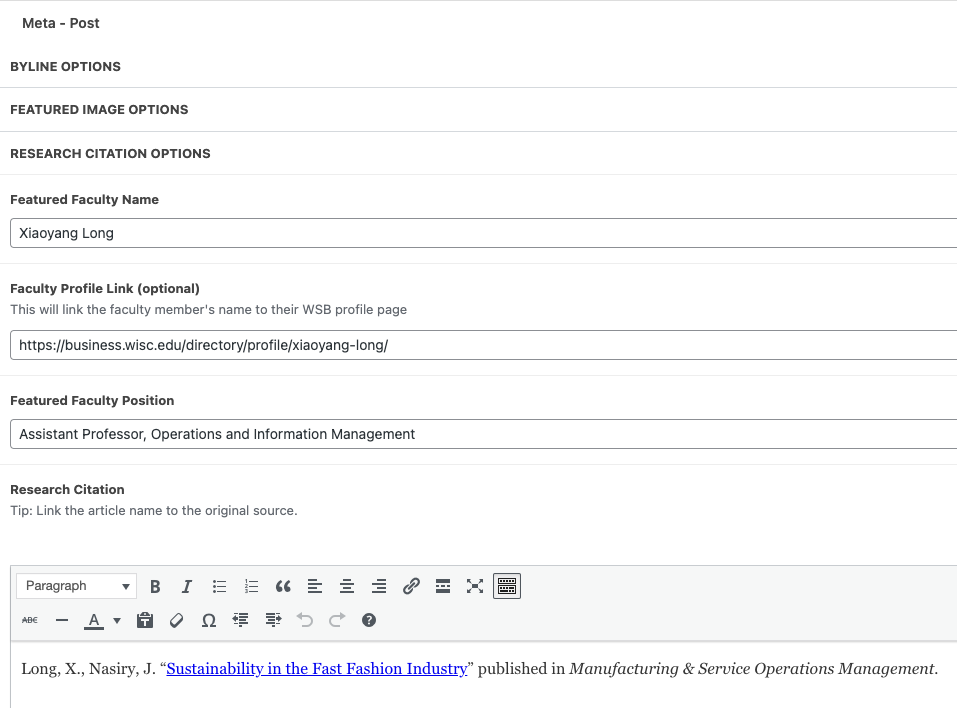This screenshot has width=957, height=708.
Task: Expand the Featured Image Options section
Action: pyautogui.click(x=99, y=109)
